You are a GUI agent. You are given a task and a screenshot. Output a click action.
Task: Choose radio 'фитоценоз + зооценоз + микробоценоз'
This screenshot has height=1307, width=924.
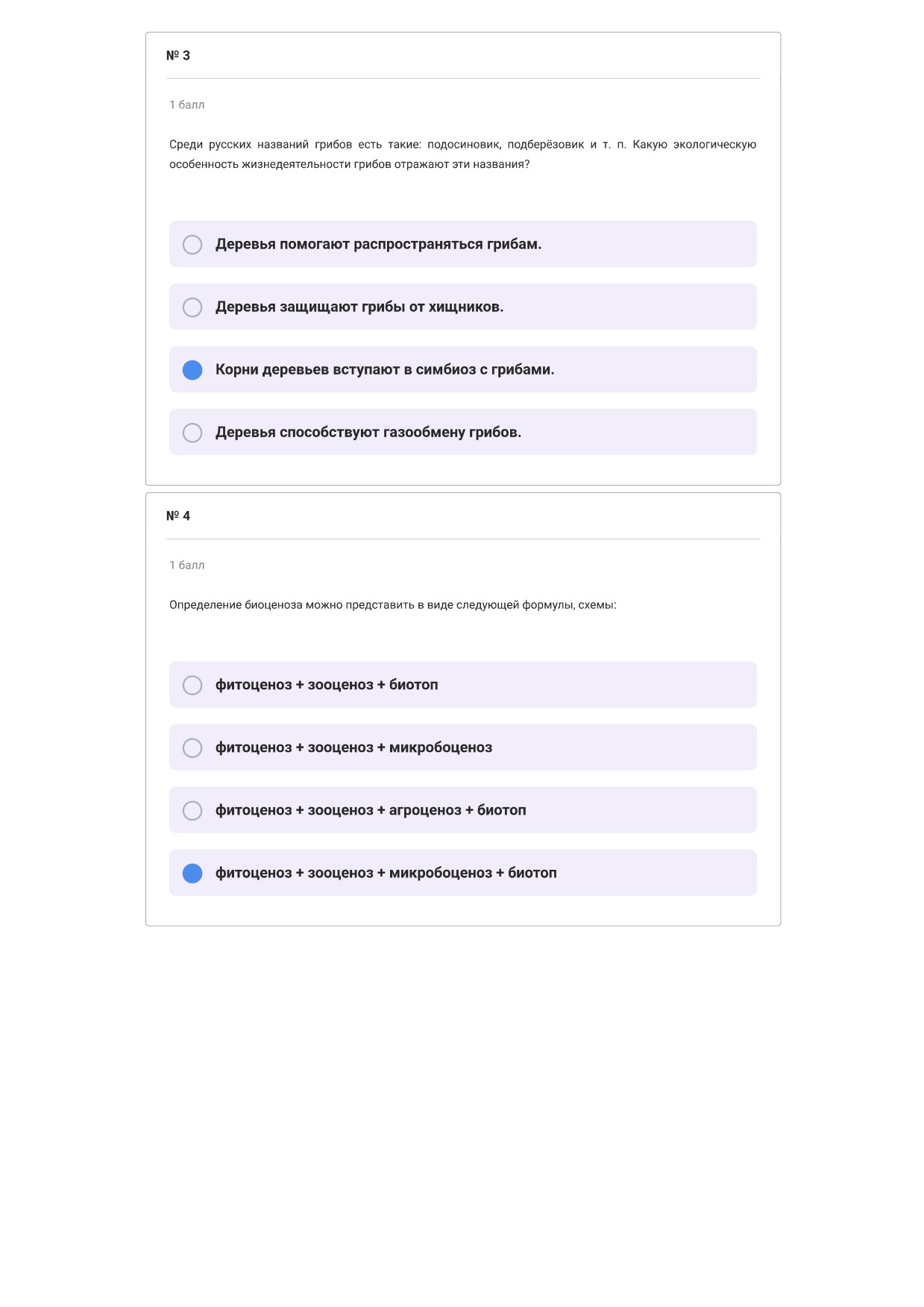(x=192, y=747)
